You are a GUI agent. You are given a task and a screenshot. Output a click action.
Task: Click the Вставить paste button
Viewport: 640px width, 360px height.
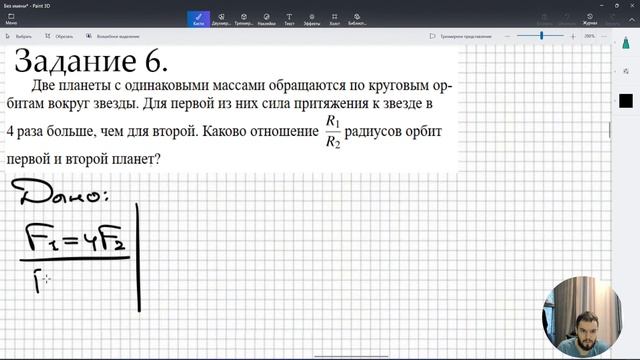544,19
